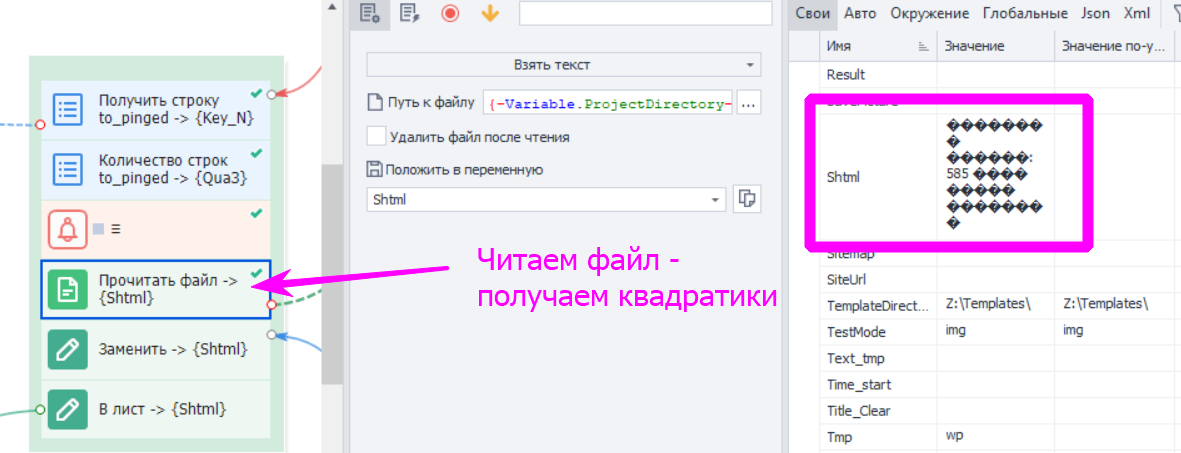Click the vertical scrollbar beside the project canvas
This screenshot has width=1181, height=453.
331,270
